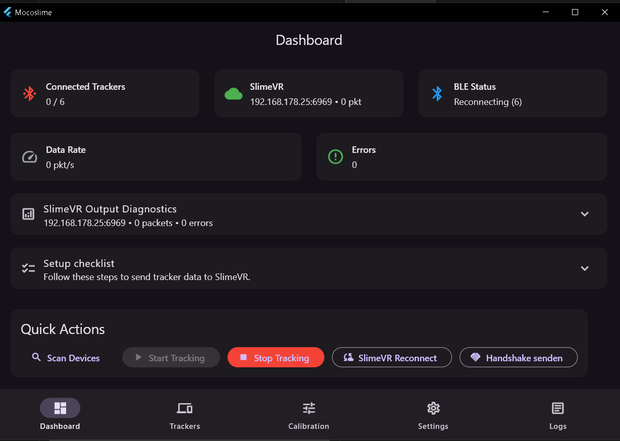Click the blue Bluetooth BLE Status icon

point(437,94)
